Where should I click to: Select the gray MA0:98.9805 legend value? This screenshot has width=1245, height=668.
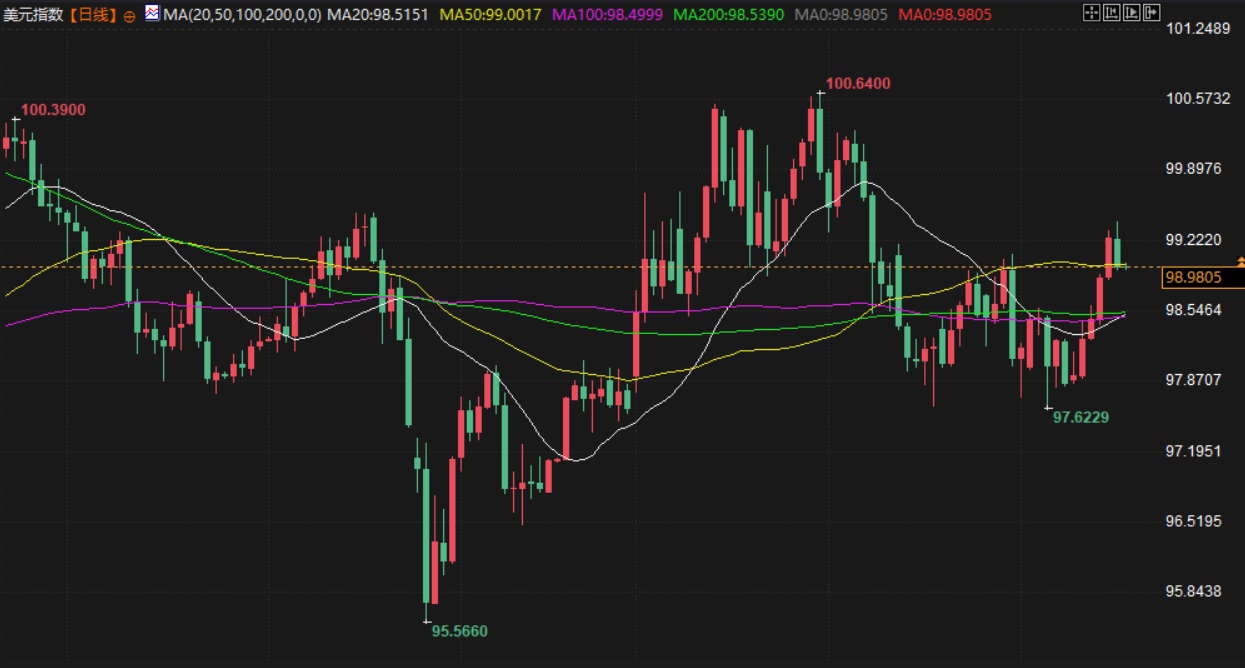click(842, 15)
